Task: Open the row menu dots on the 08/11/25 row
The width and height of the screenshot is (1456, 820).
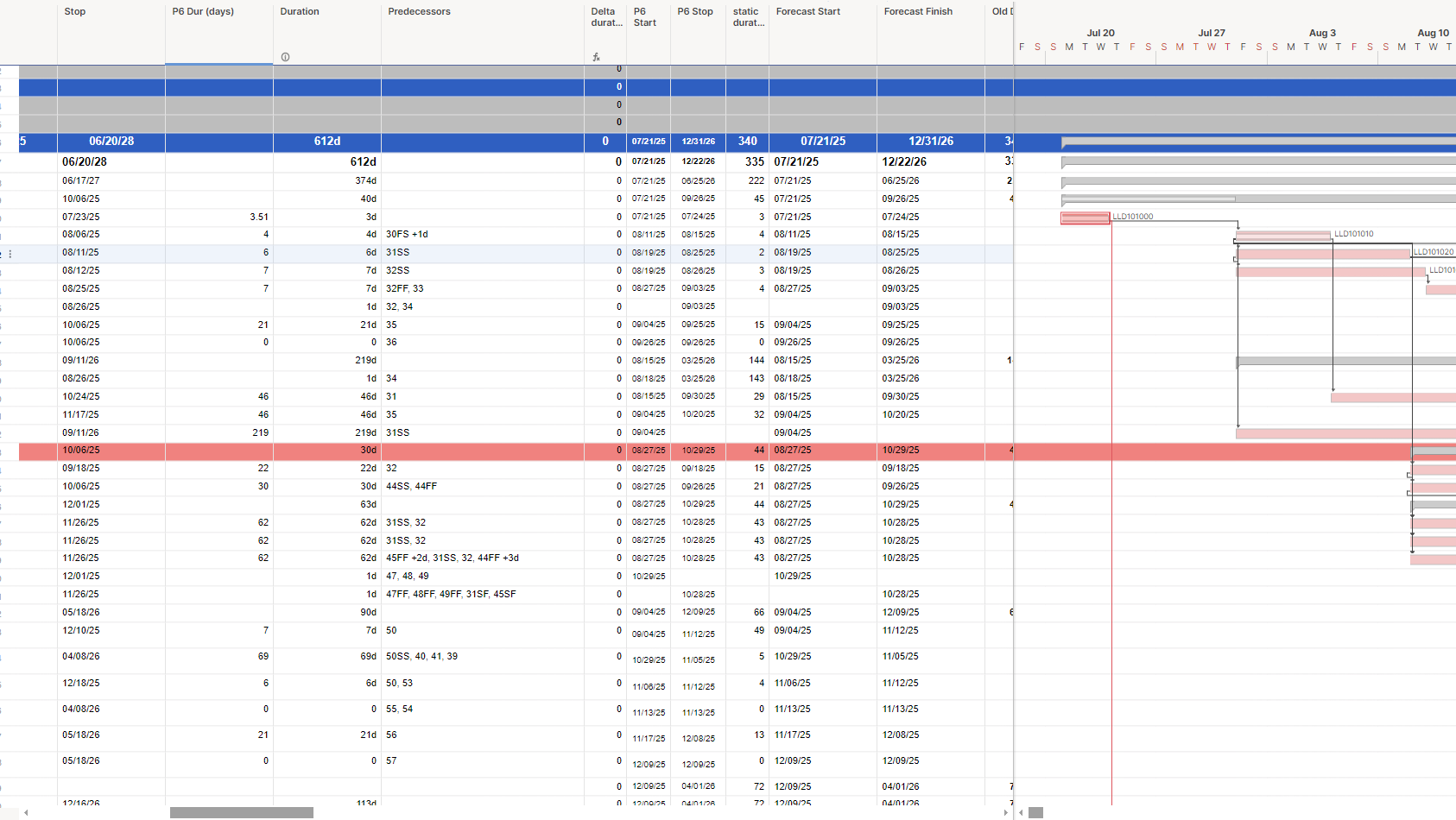Action: pyautogui.click(x=10, y=254)
